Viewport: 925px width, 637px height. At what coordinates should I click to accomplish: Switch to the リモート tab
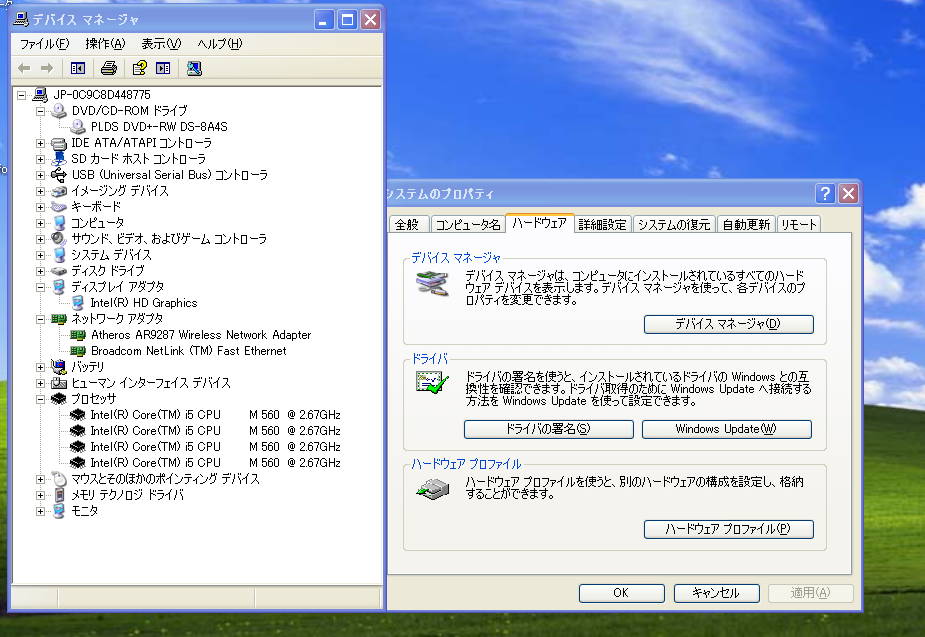point(799,225)
